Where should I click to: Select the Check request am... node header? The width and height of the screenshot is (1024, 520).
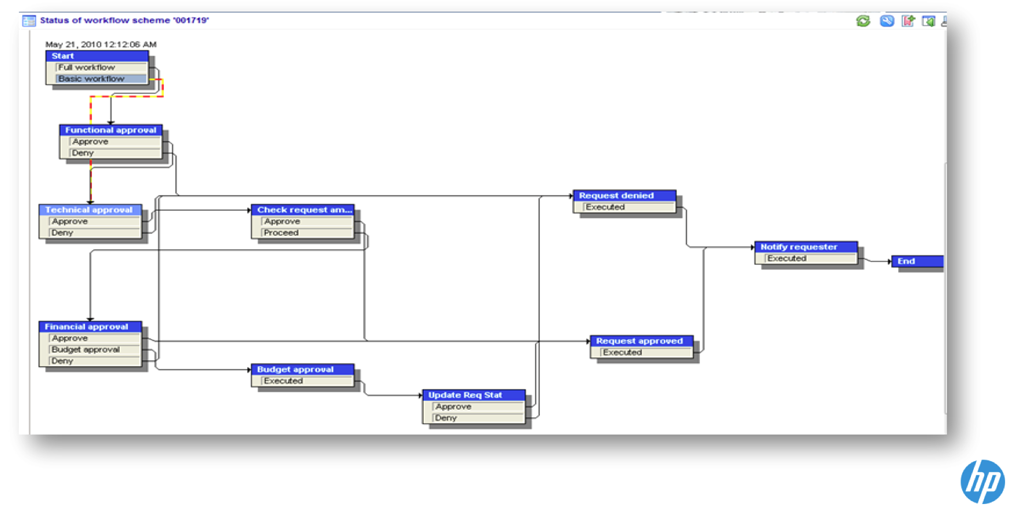(x=303, y=210)
